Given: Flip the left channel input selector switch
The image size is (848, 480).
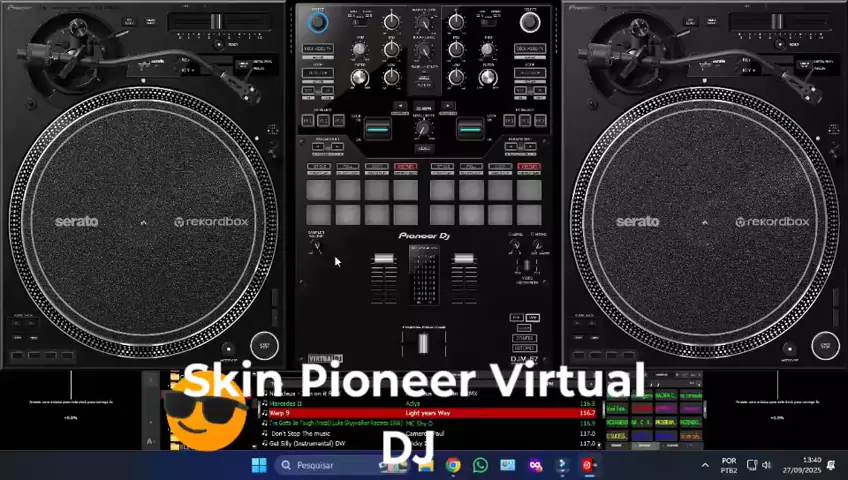Looking at the screenshot, I should pyautogui.click(x=359, y=23).
